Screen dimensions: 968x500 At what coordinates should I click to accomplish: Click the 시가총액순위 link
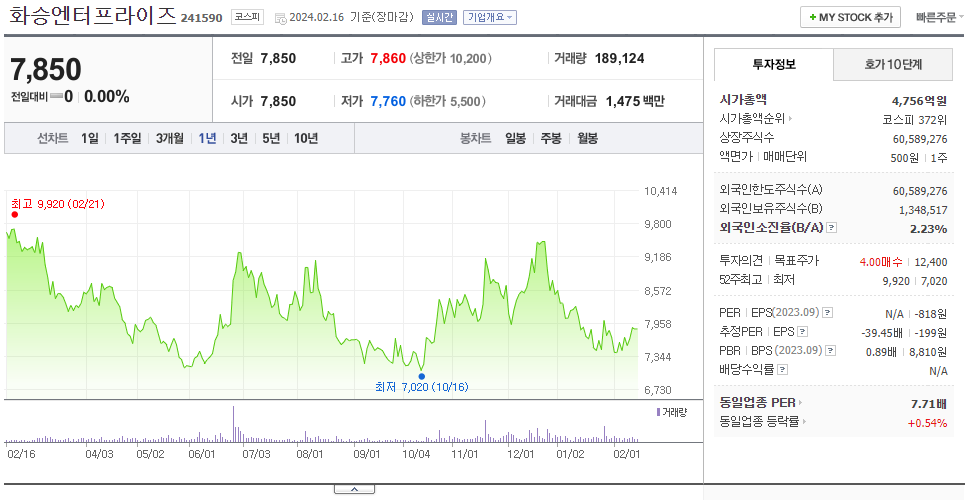[753, 119]
